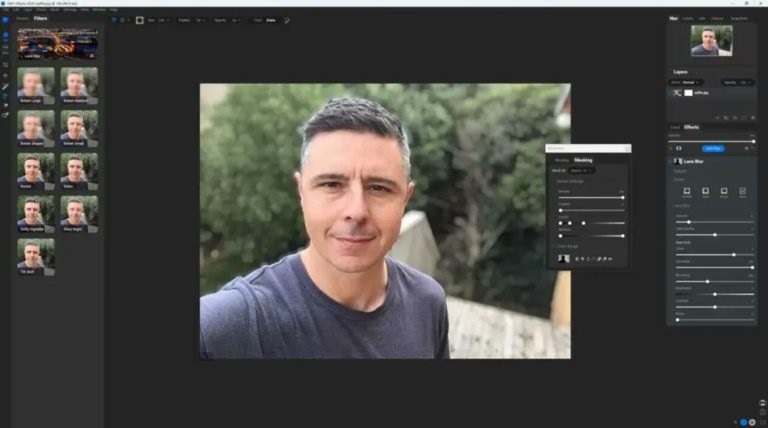Image resolution: width=768 pixels, height=428 pixels.
Task: Switch to the Local tab
Action: (x=675, y=127)
